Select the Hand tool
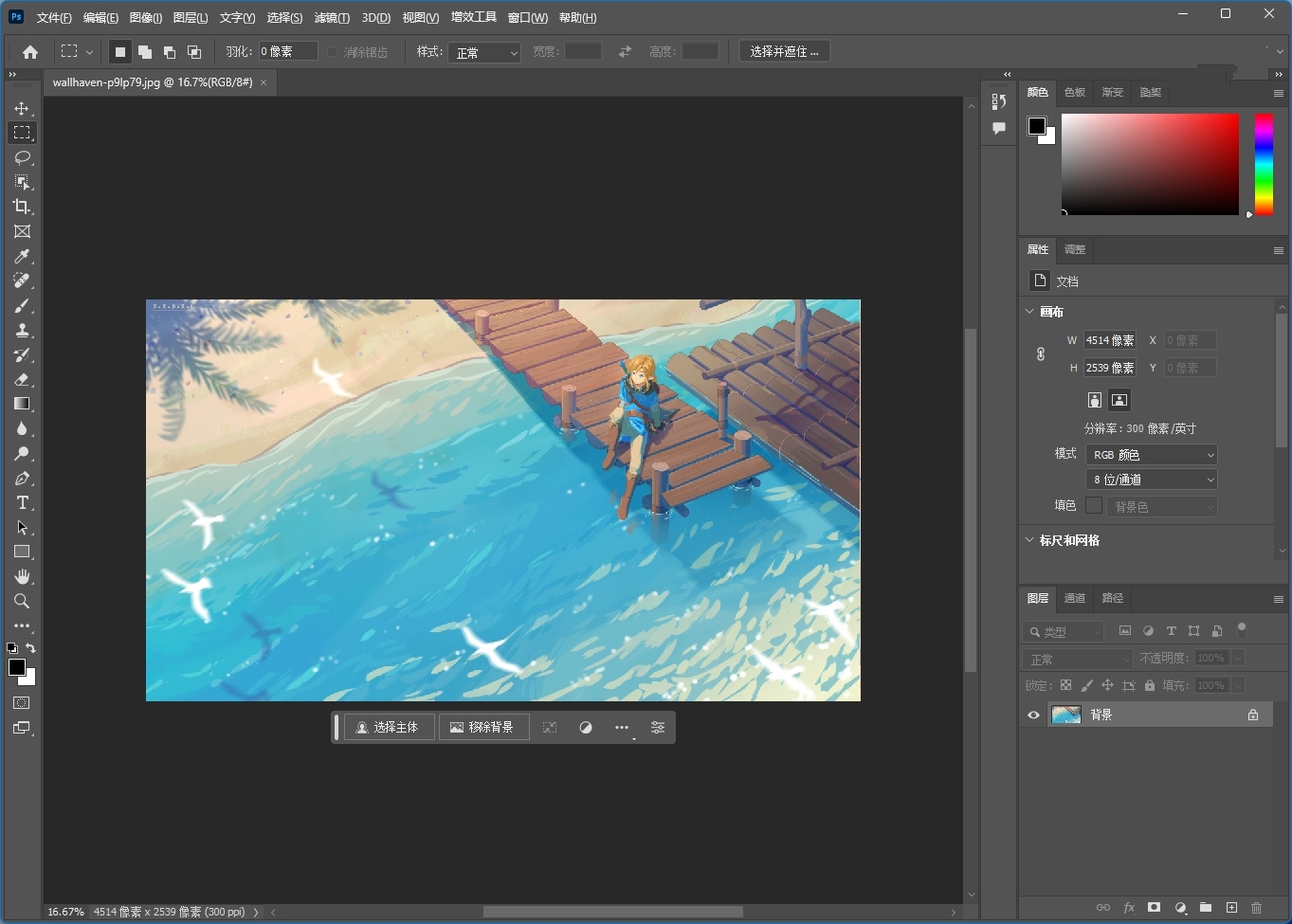Viewport: 1292px width, 924px height. pos(22,576)
